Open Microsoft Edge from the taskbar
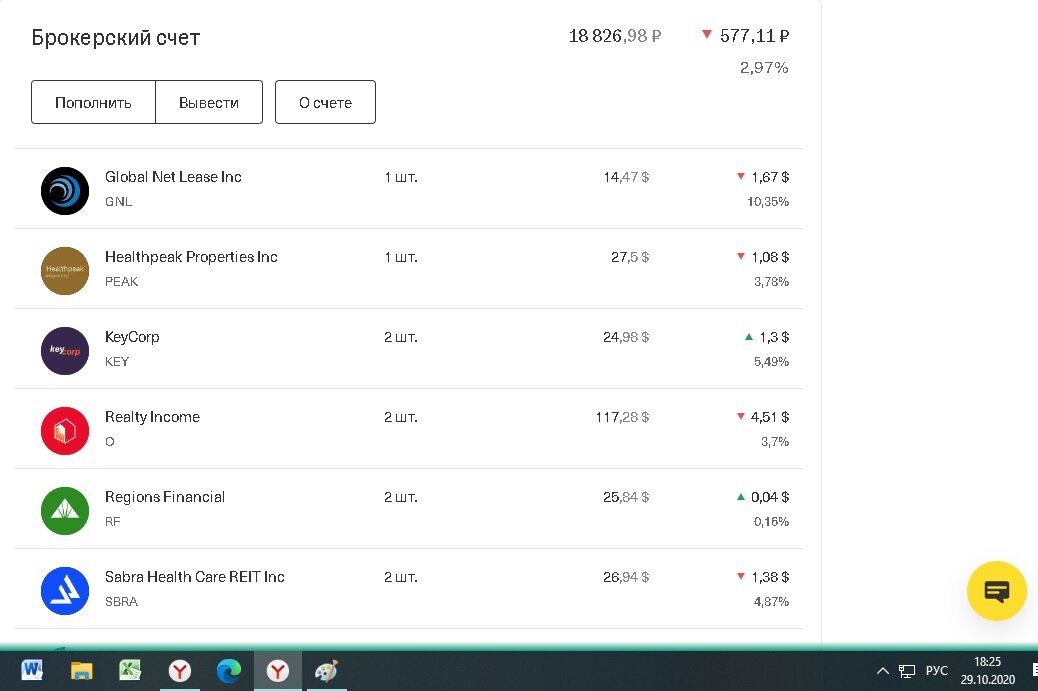The width and height of the screenshot is (1038, 691). coord(229,671)
